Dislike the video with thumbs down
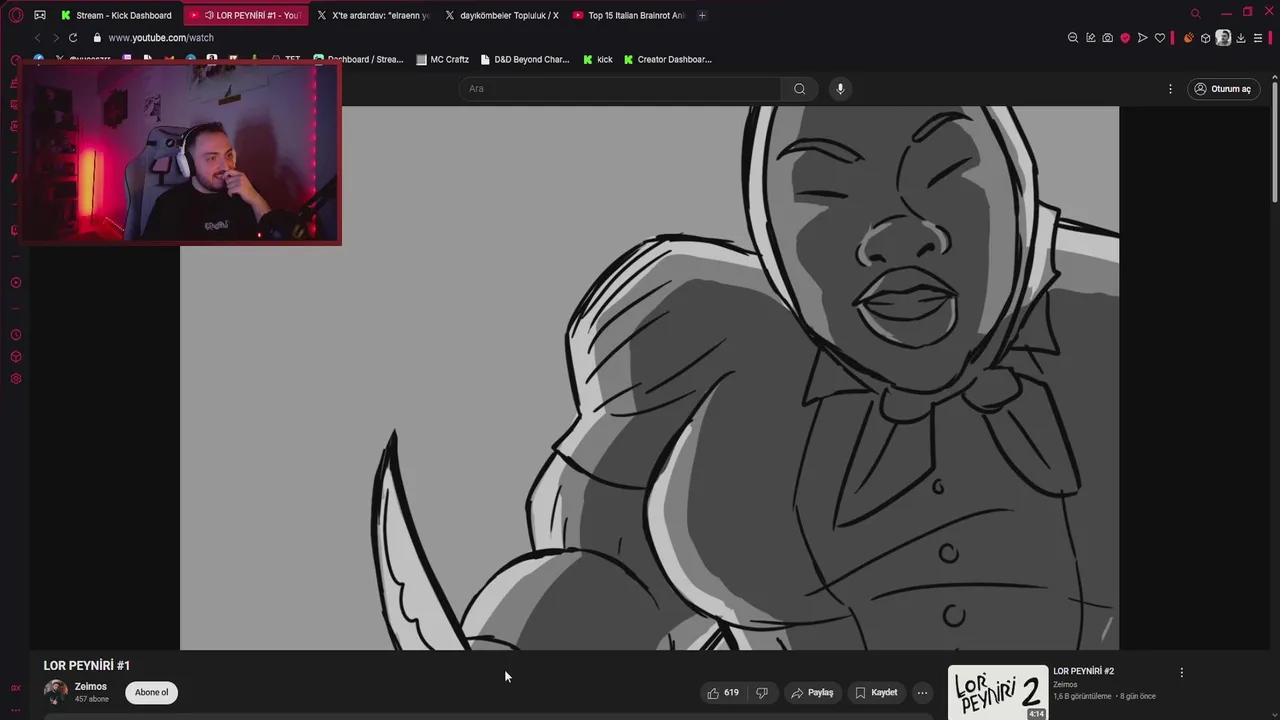 click(x=762, y=693)
